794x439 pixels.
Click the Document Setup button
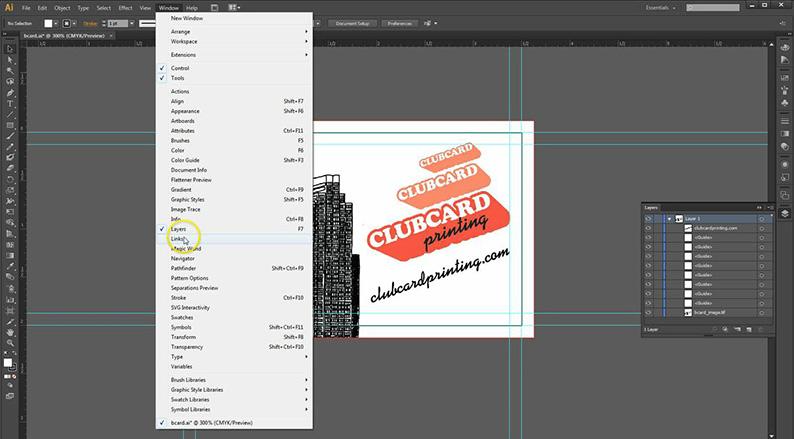353,23
